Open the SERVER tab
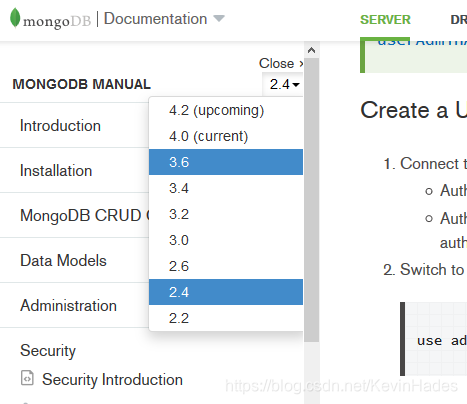This screenshot has width=467, height=404. pos(385,20)
